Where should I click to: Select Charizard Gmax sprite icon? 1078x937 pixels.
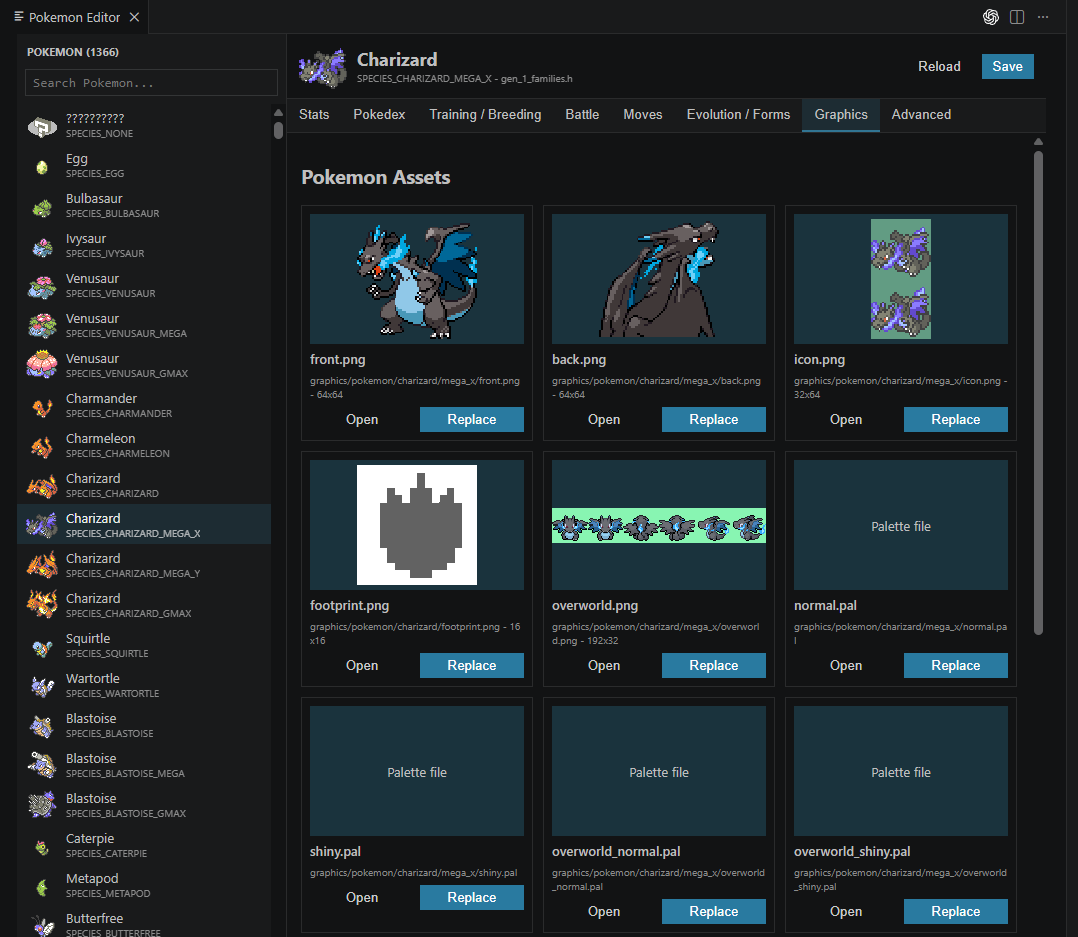point(42,606)
